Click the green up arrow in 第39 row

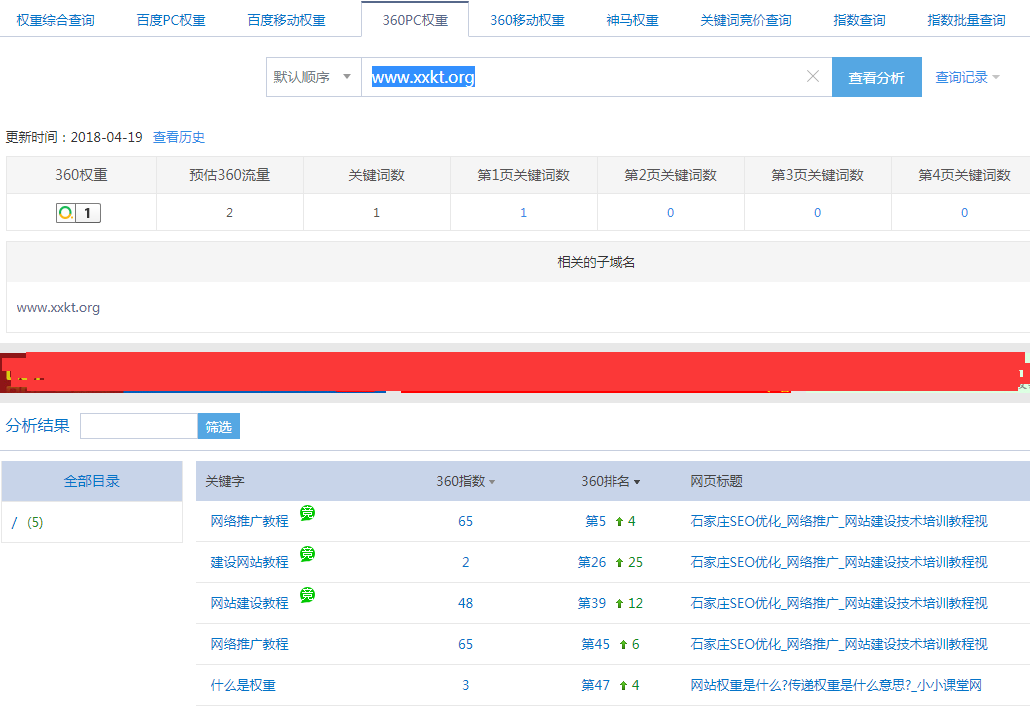(619, 603)
